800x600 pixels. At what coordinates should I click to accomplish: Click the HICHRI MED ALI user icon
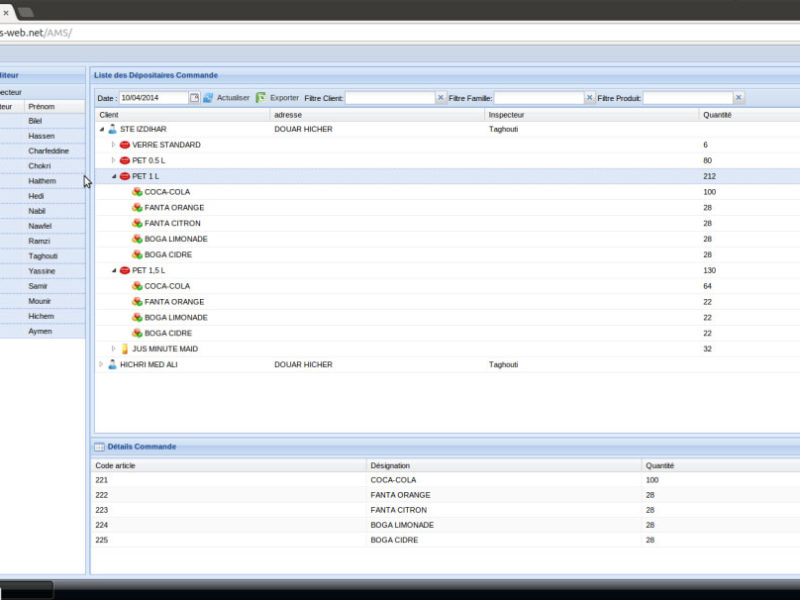point(113,365)
